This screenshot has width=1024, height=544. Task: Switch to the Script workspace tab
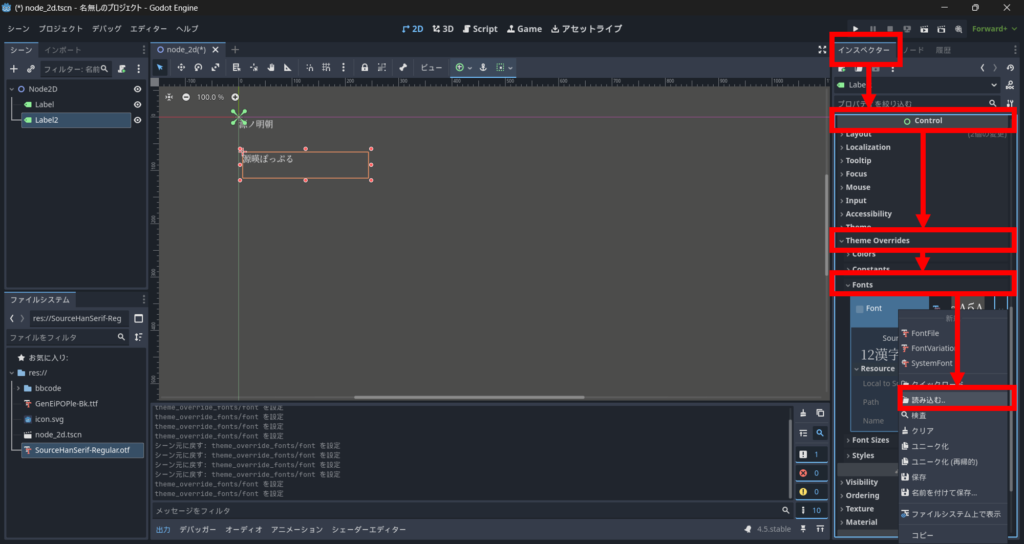click(x=479, y=29)
